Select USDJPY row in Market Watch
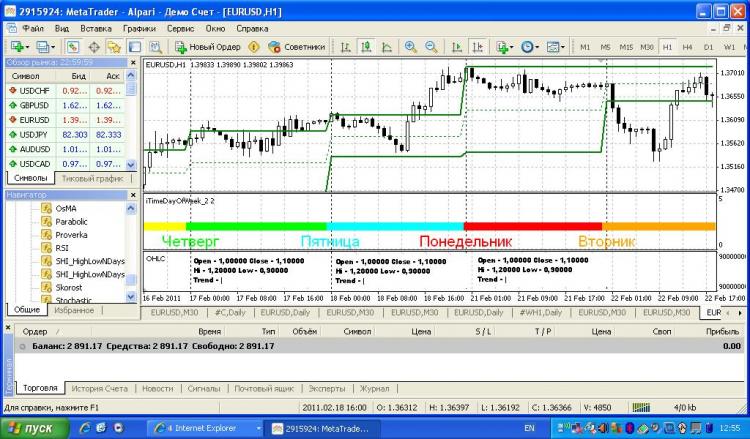750x439 pixels. coord(66,135)
